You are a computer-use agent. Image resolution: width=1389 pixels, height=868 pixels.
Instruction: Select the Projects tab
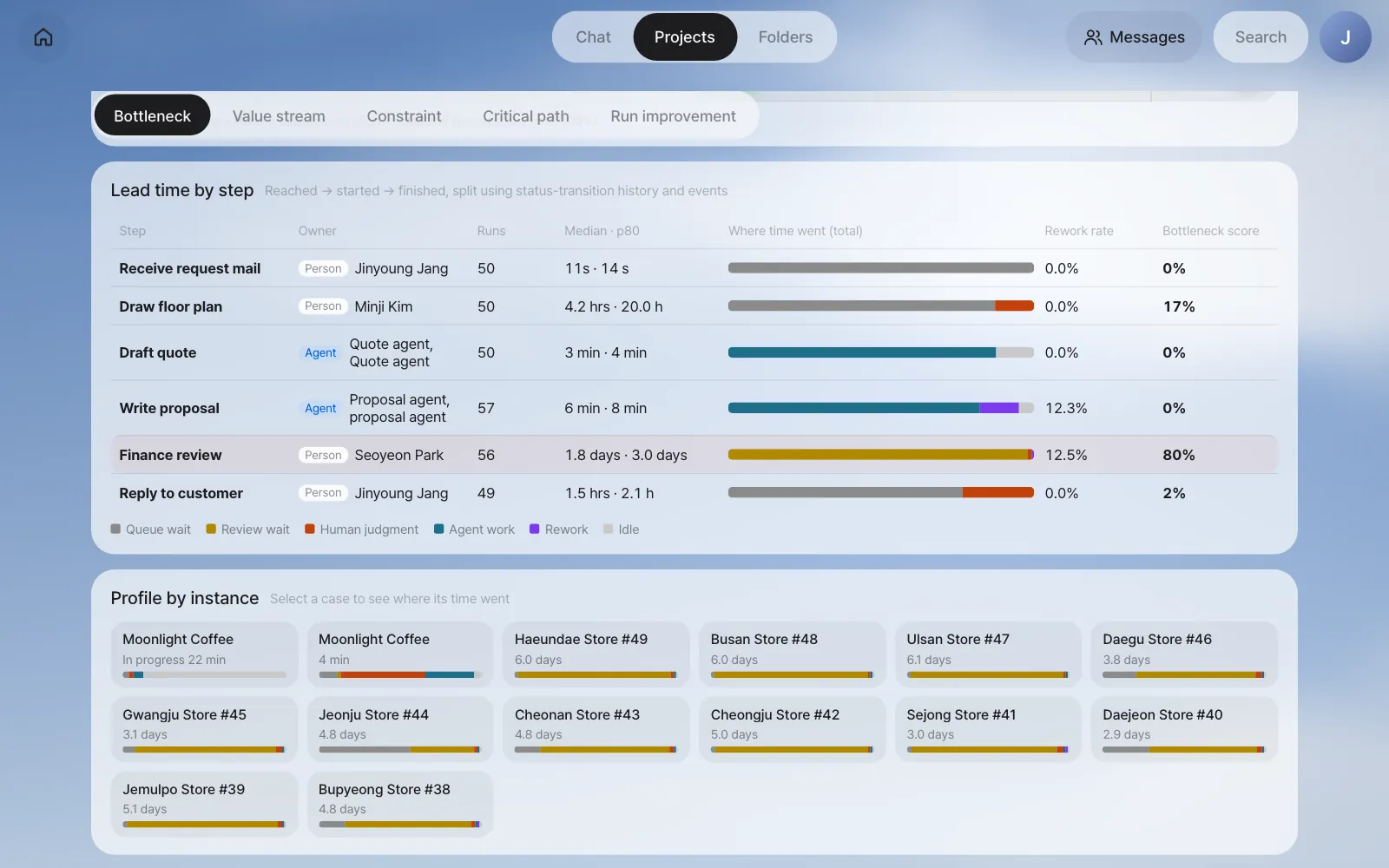tap(685, 37)
